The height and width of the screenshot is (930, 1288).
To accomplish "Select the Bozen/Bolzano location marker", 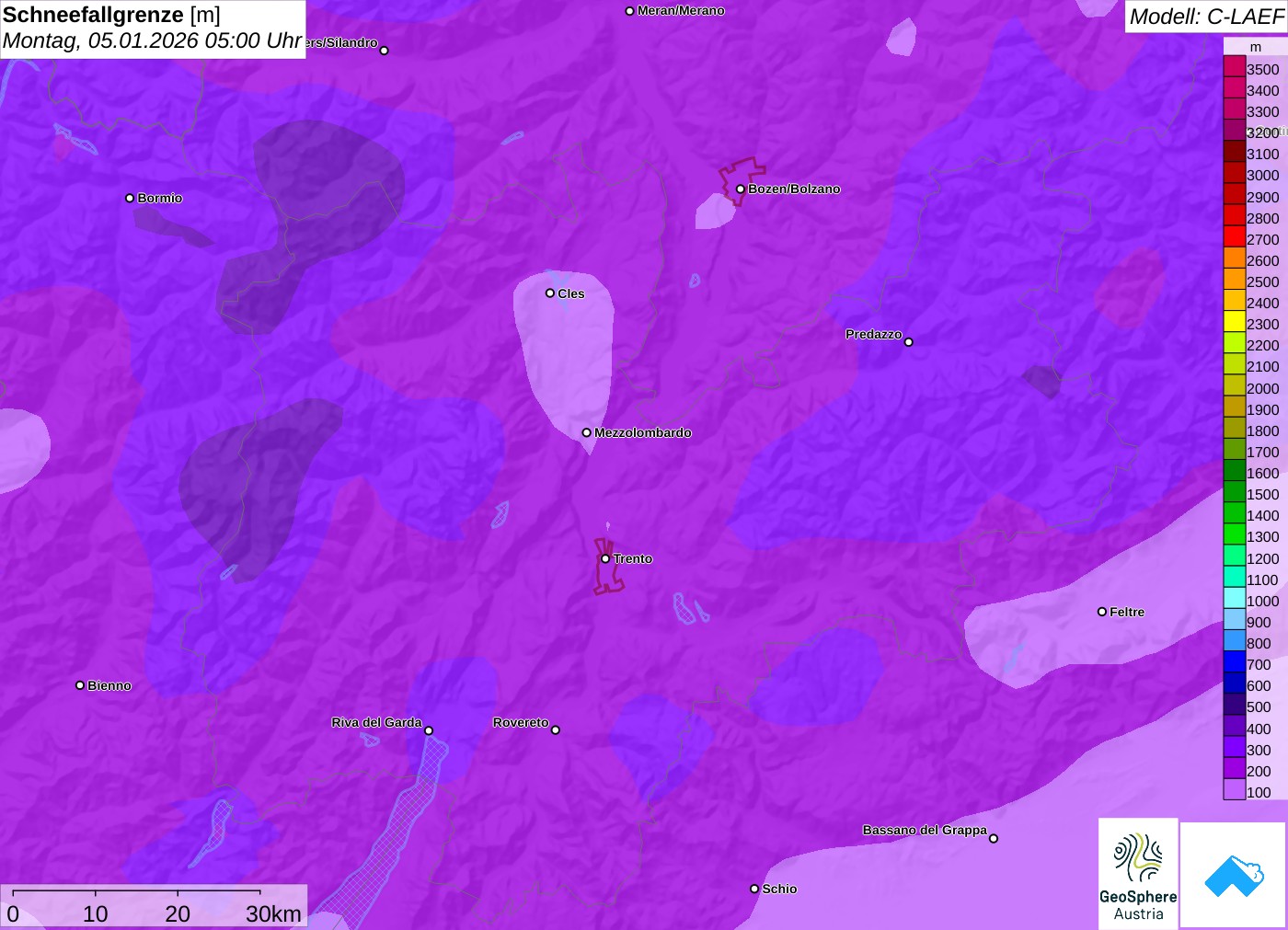I will click(x=741, y=189).
